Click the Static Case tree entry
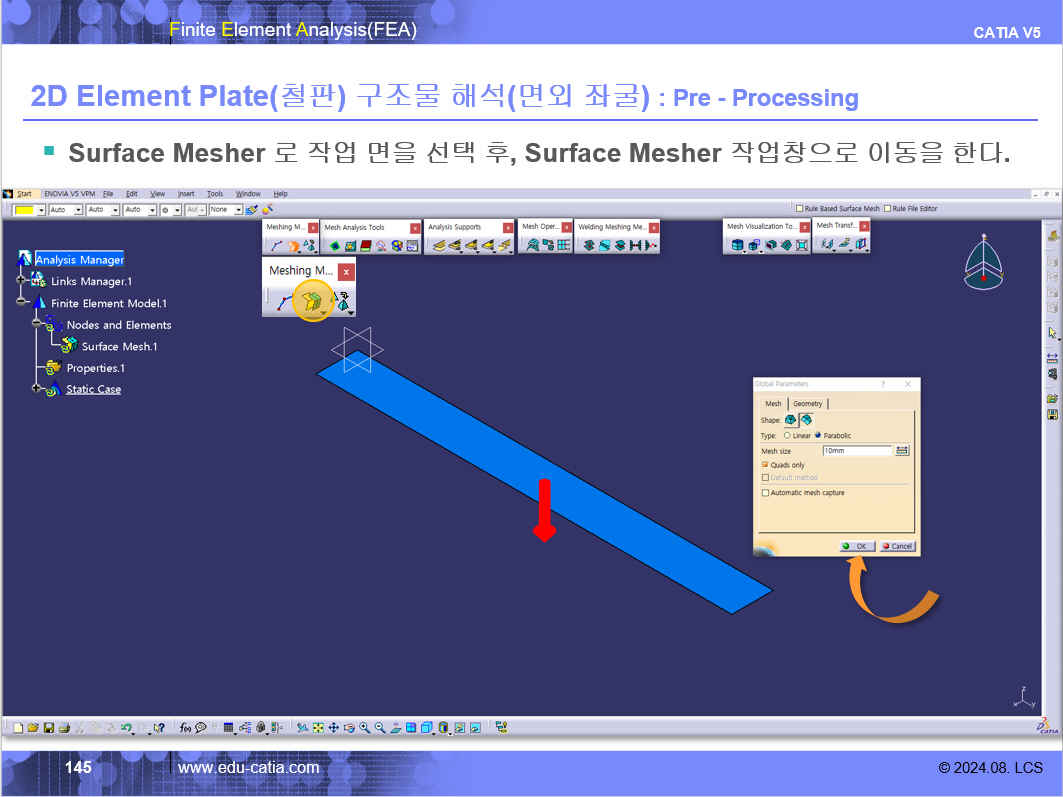 [94, 389]
